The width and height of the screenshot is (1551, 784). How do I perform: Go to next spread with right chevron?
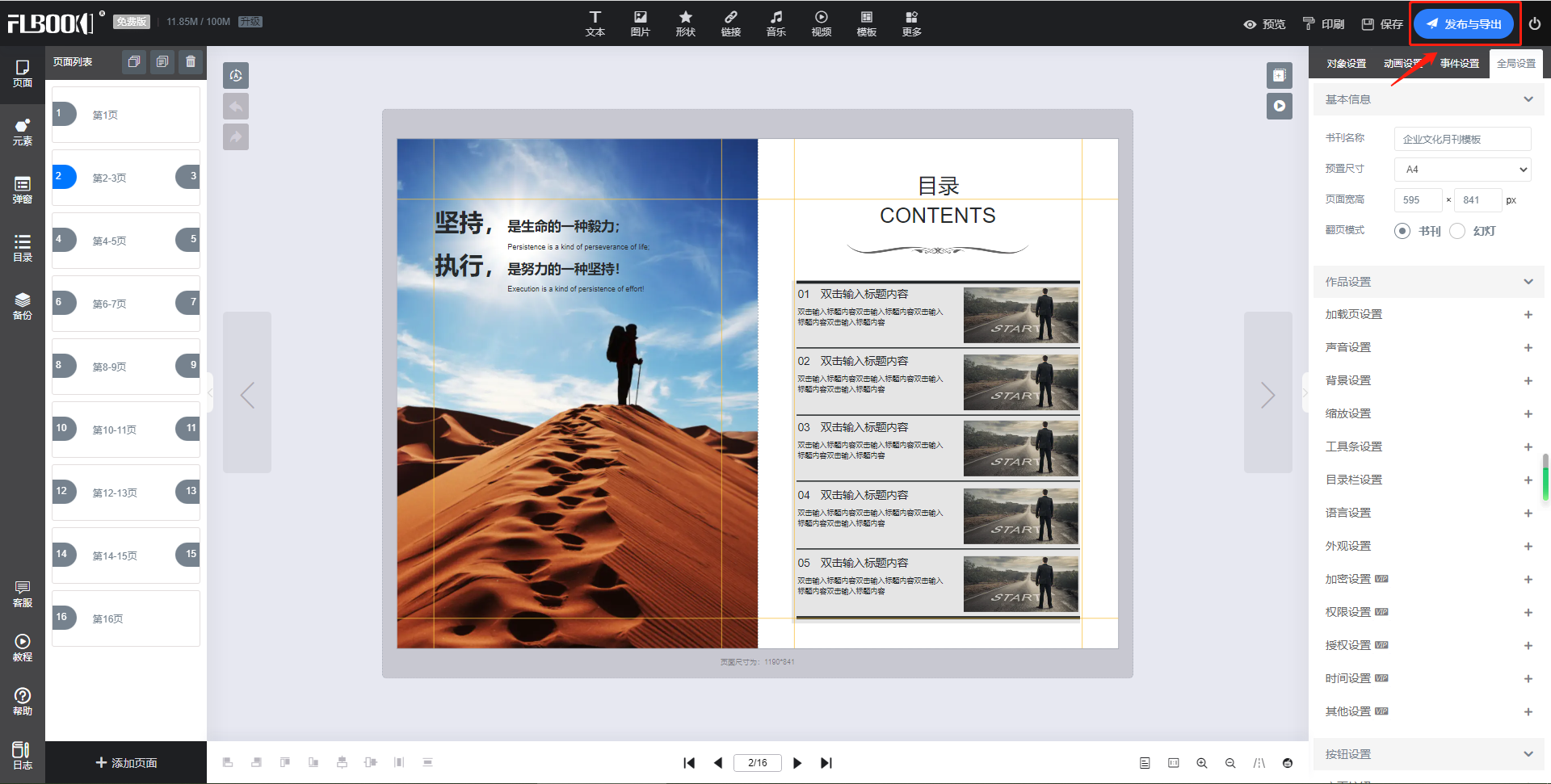tap(1268, 392)
